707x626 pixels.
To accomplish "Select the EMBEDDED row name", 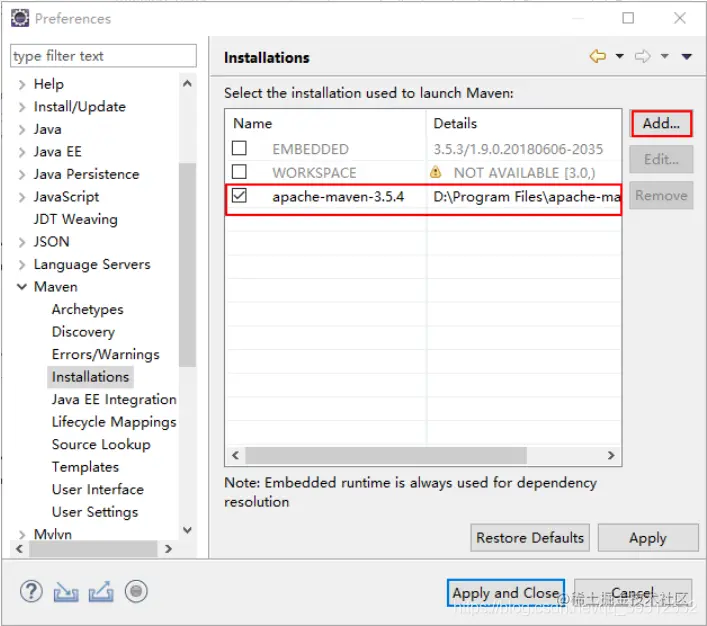I will pos(310,149).
